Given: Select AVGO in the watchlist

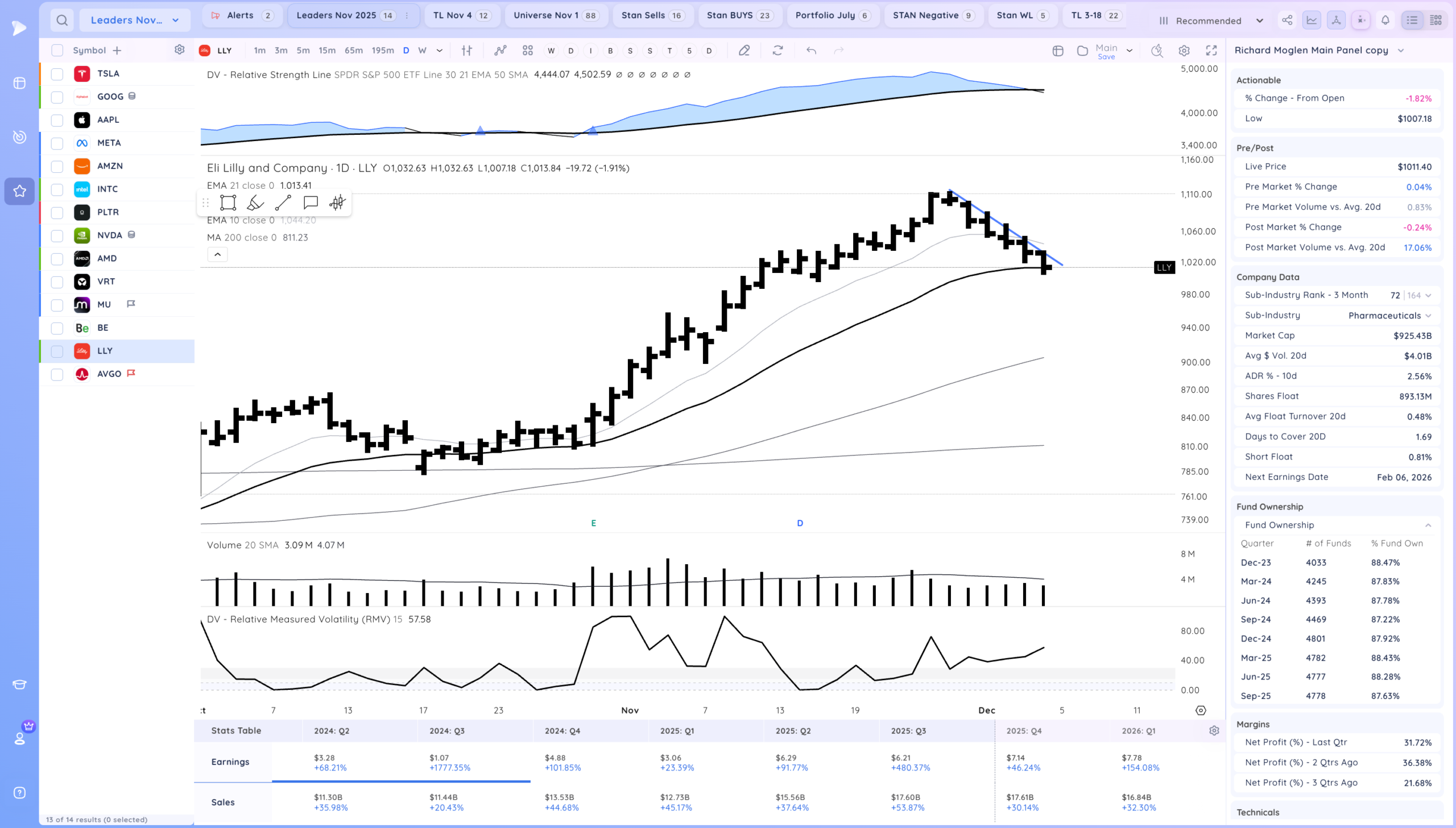Looking at the screenshot, I should (x=109, y=374).
